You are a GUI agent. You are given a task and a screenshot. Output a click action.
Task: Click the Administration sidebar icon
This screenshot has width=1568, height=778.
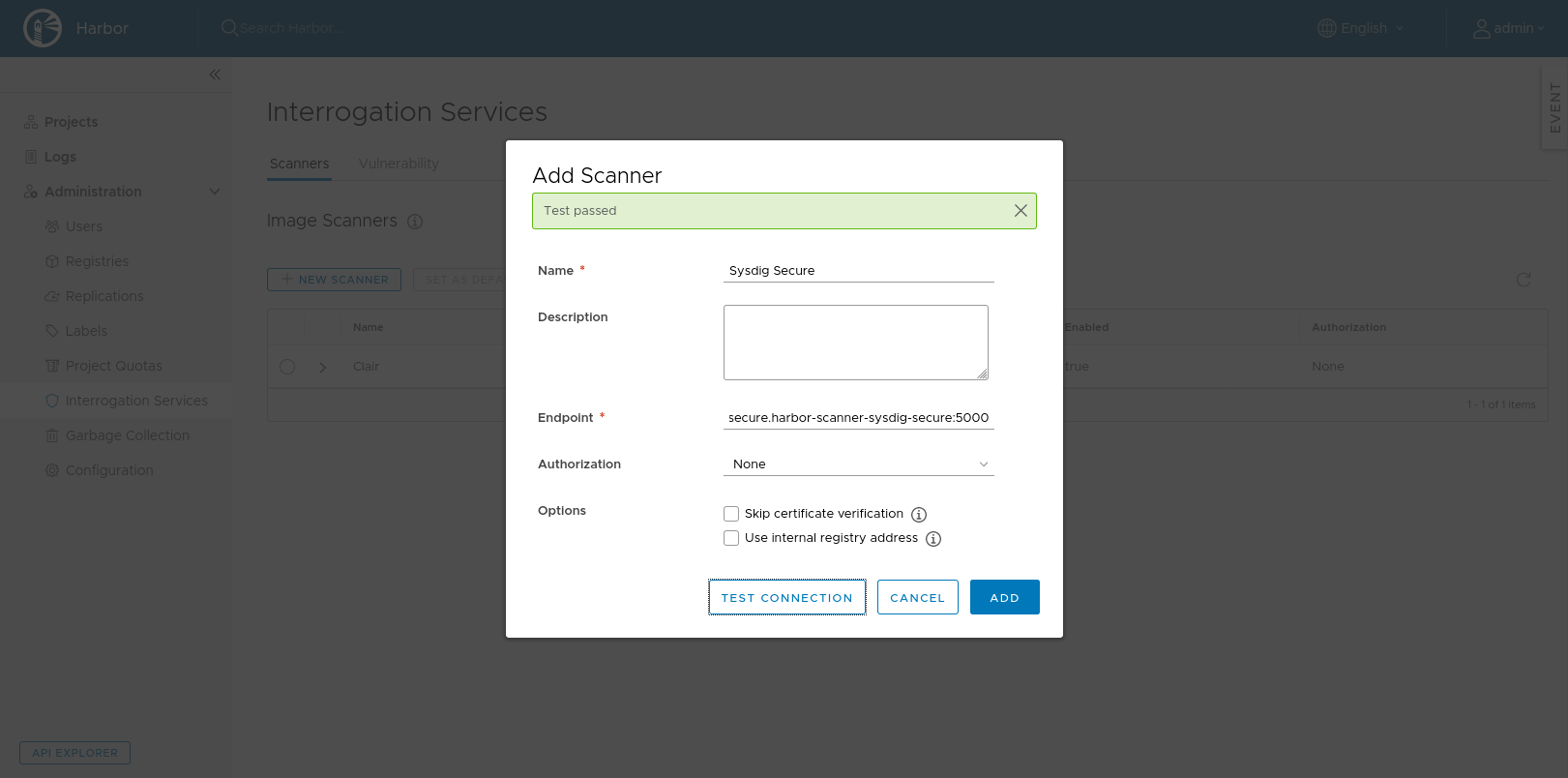(31, 192)
